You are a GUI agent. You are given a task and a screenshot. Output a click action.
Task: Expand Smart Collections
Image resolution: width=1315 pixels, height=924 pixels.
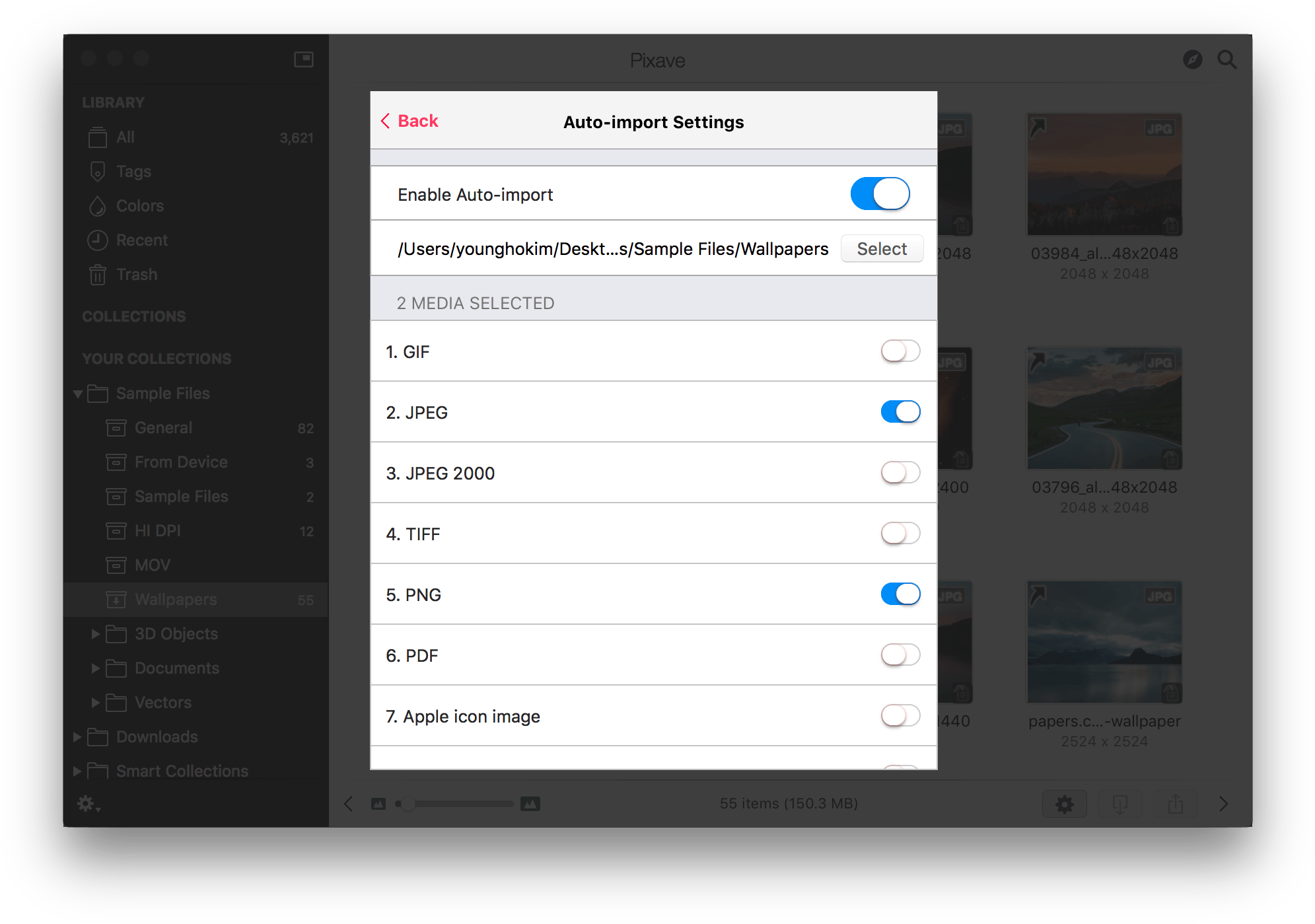(77, 771)
